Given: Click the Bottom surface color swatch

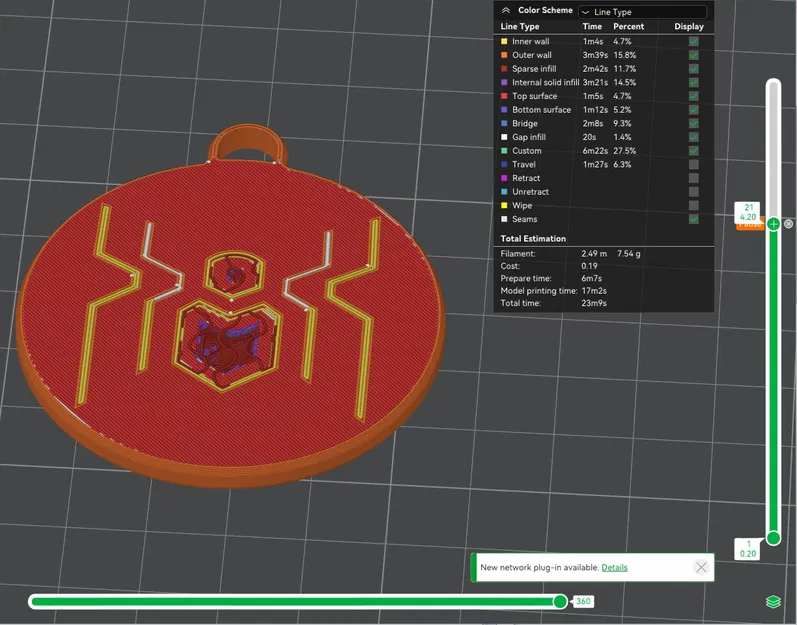Looking at the screenshot, I should [504, 110].
